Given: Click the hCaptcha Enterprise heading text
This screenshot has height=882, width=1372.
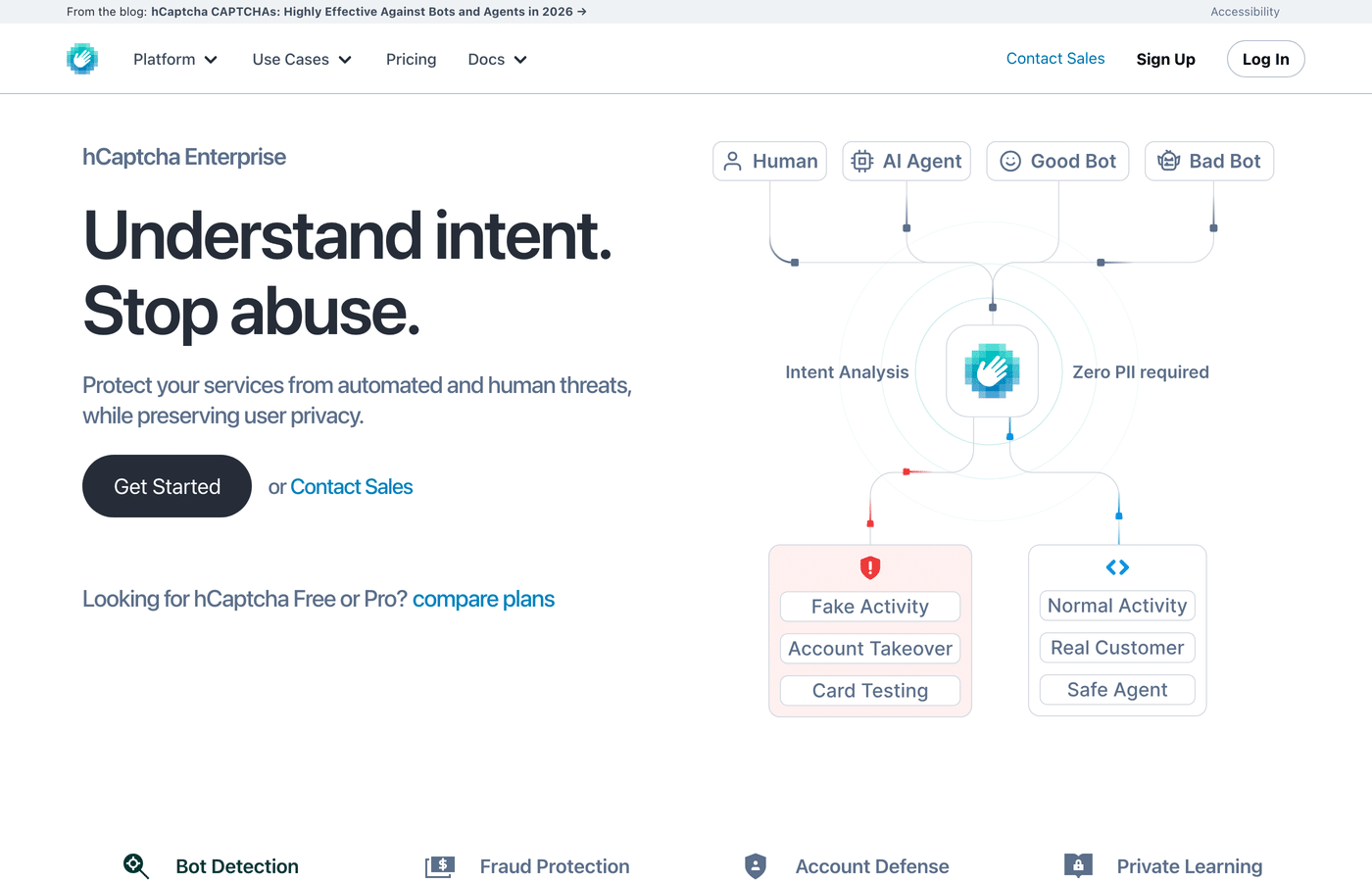Looking at the screenshot, I should [x=184, y=157].
